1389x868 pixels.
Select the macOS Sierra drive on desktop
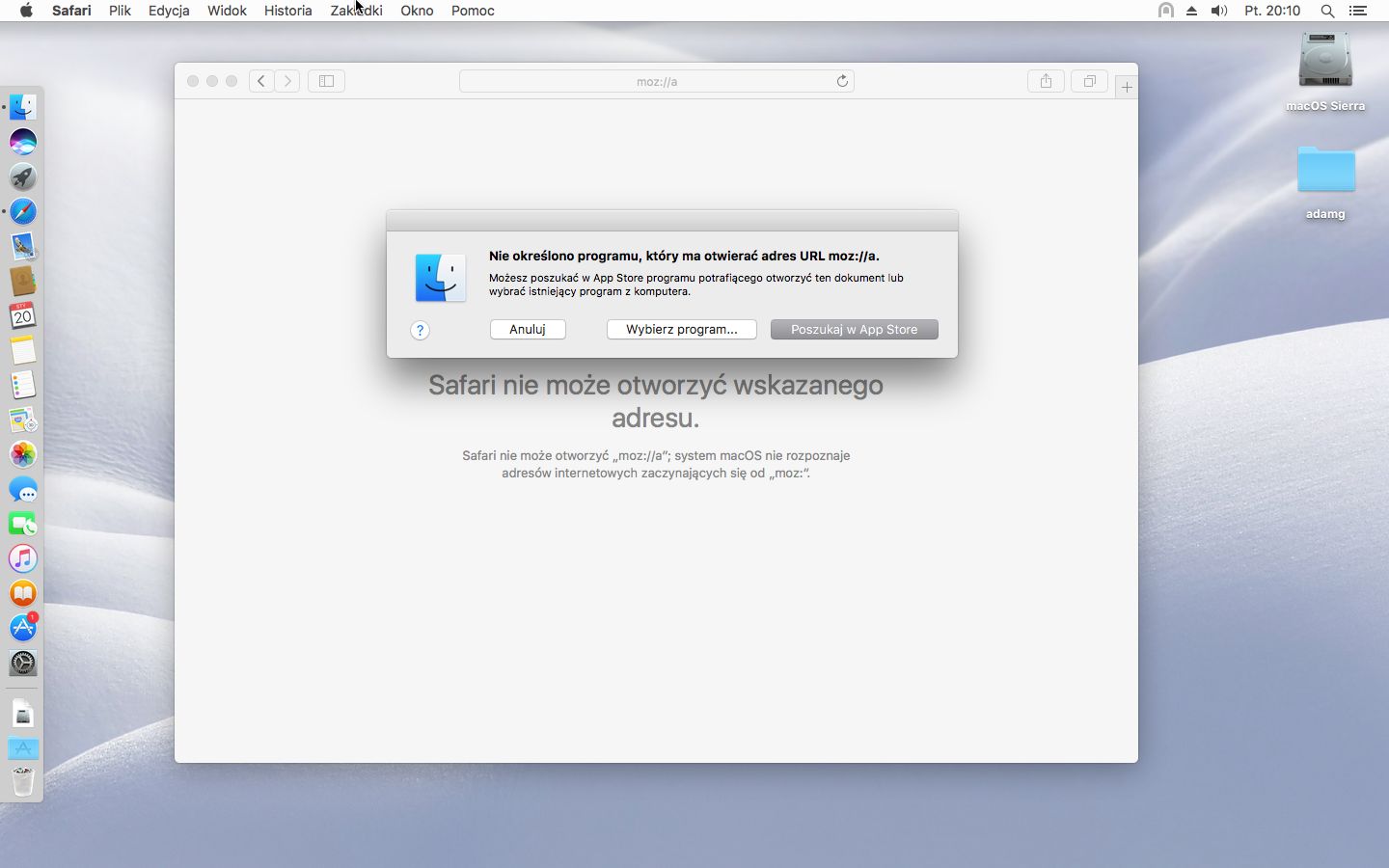pos(1325,71)
